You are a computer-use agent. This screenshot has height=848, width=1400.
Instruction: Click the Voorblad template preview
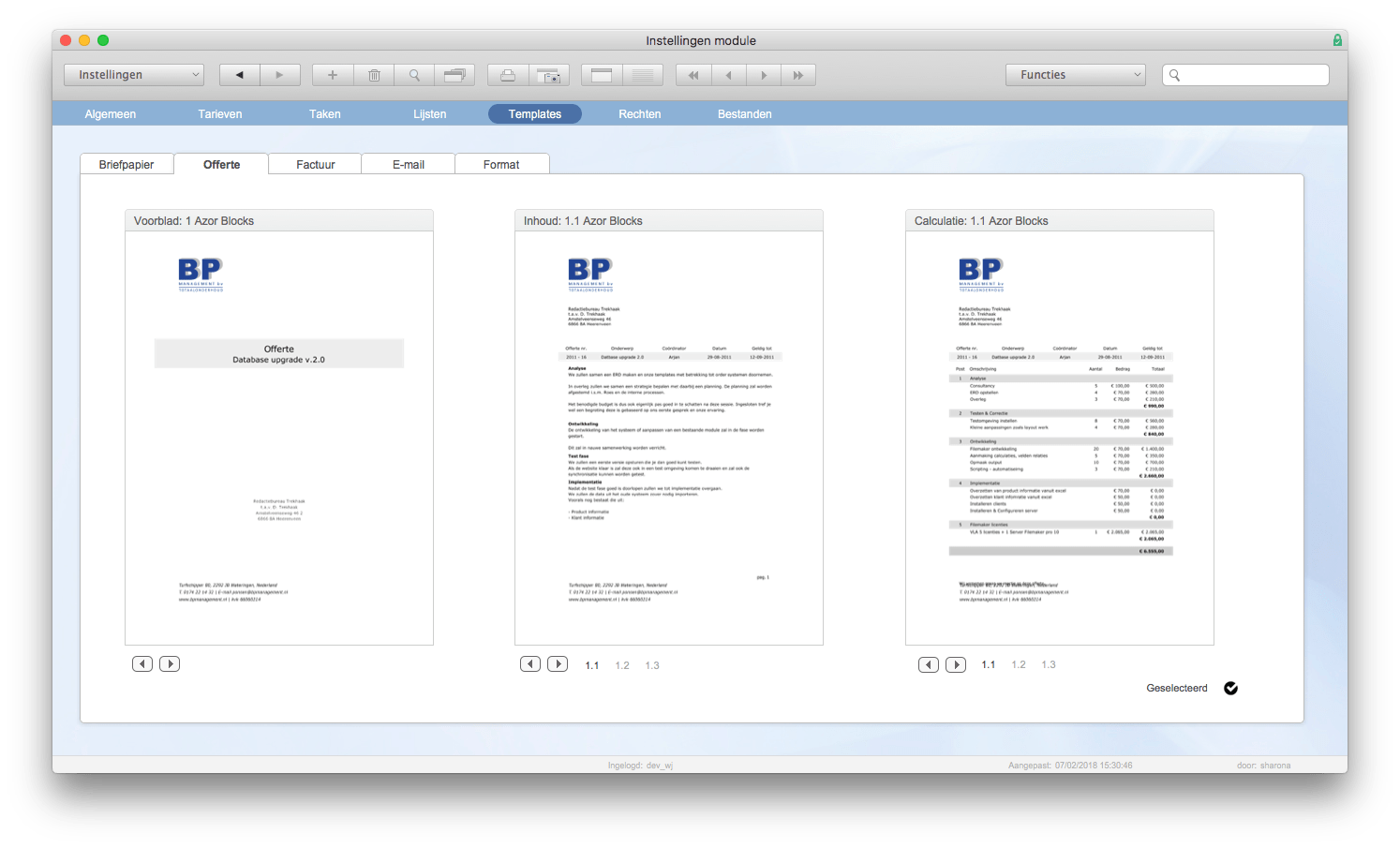pyautogui.click(x=279, y=439)
